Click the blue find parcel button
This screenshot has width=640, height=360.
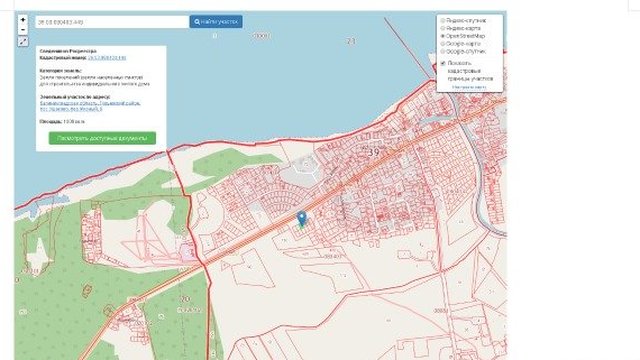click(x=216, y=22)
